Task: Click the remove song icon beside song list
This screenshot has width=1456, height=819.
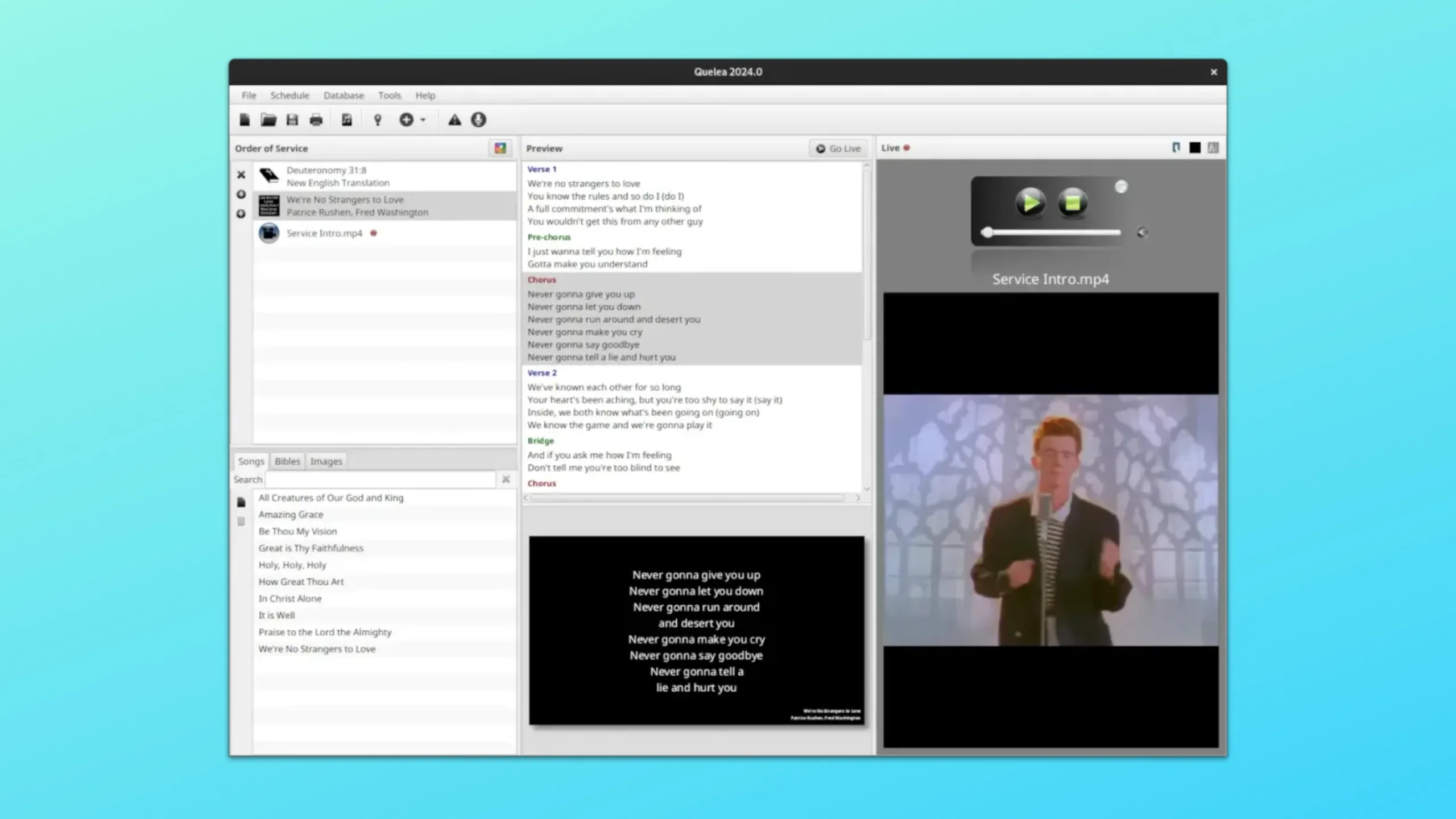Action: (241, 522)
